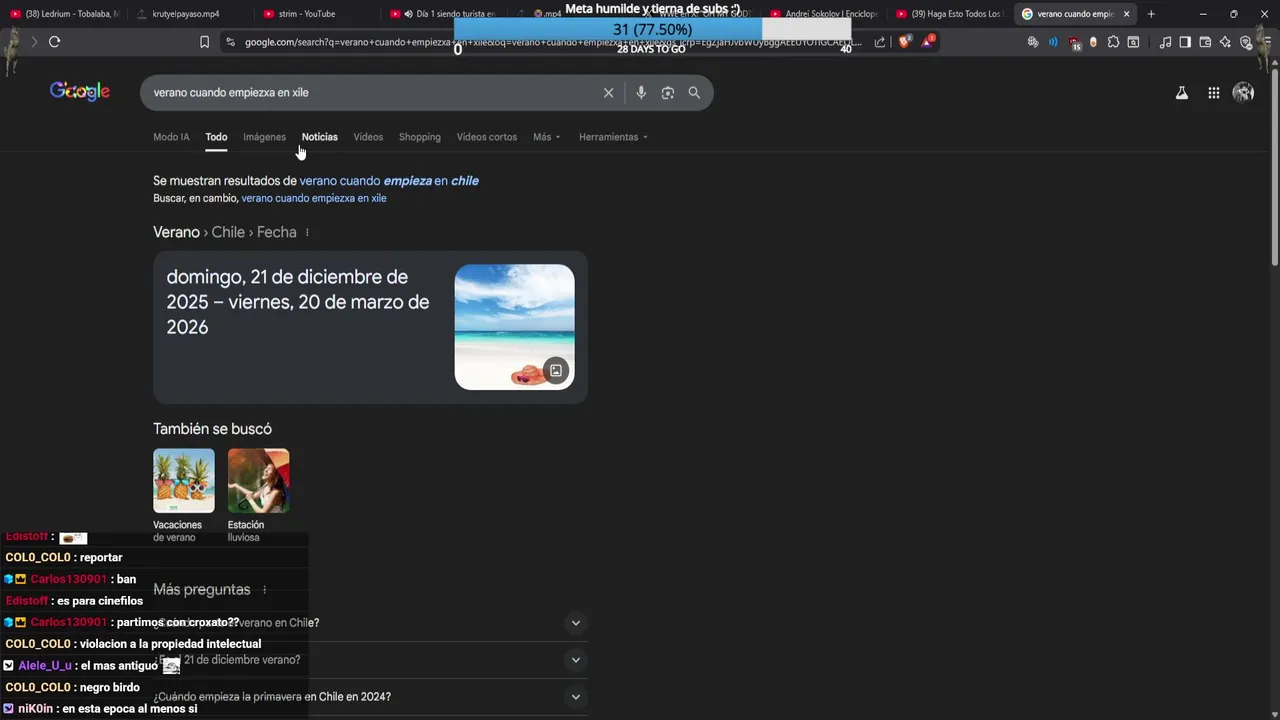The width and height of the screenshot is (1280, 720).
Task: Open the music note media control icon
Action: [x=1165, y=42]
